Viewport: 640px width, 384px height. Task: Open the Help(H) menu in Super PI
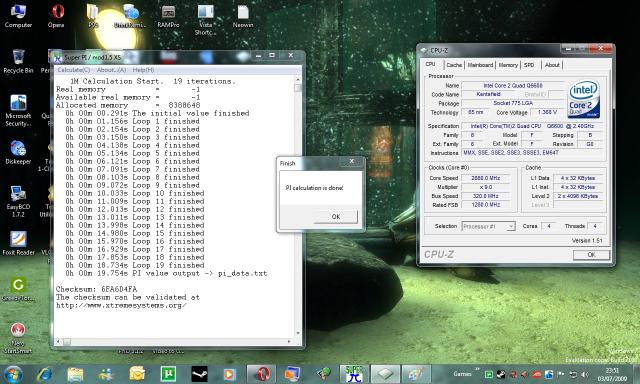point(143,70)
